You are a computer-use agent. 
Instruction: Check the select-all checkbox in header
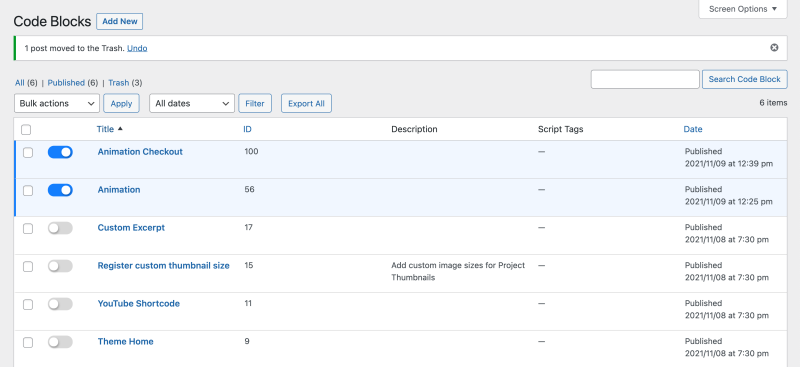click(x=26, y=130)
